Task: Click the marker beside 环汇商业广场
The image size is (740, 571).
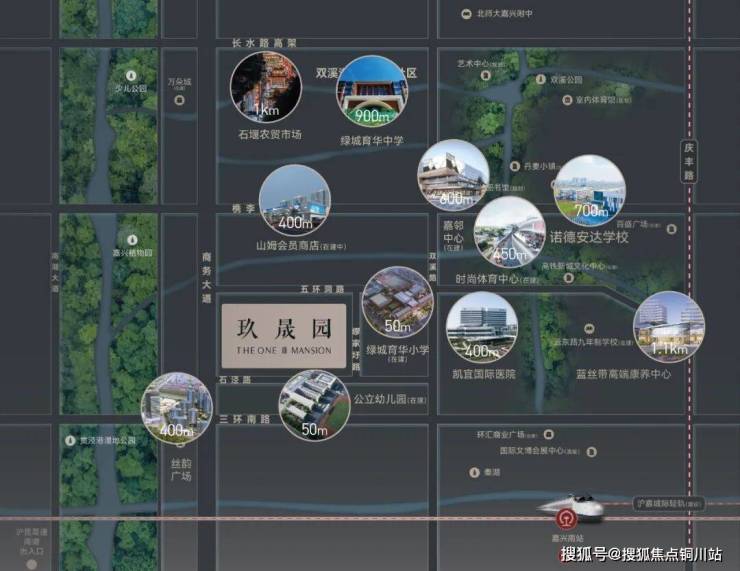Action: coord(548,434)
